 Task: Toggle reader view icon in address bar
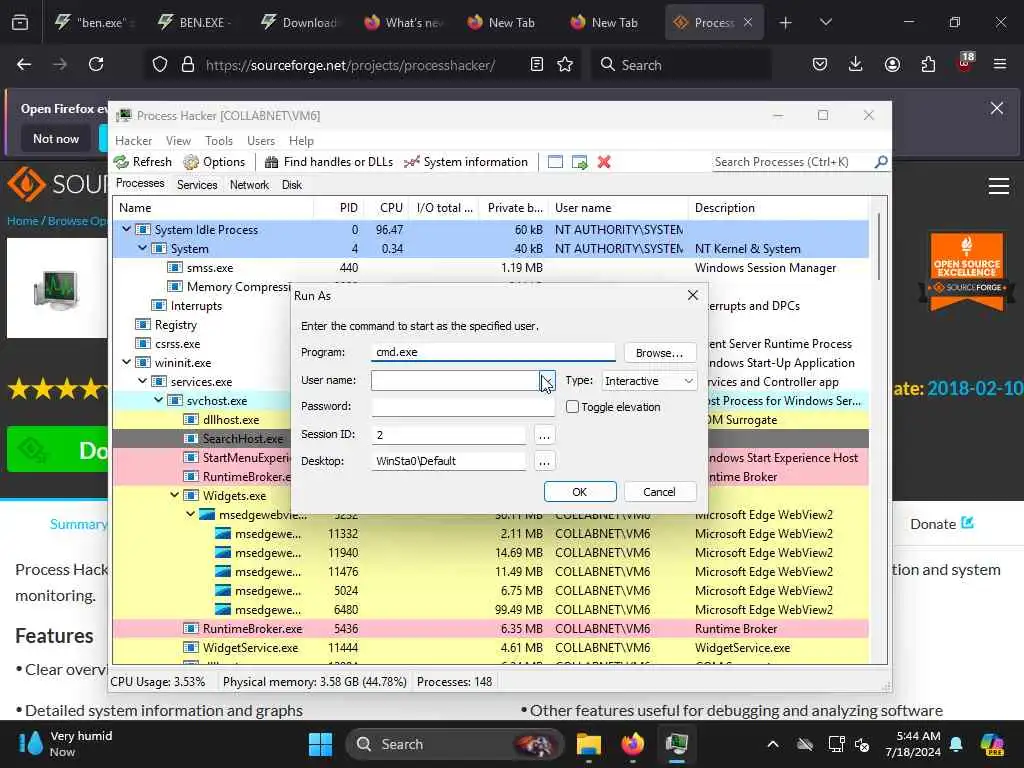(537, 64)
